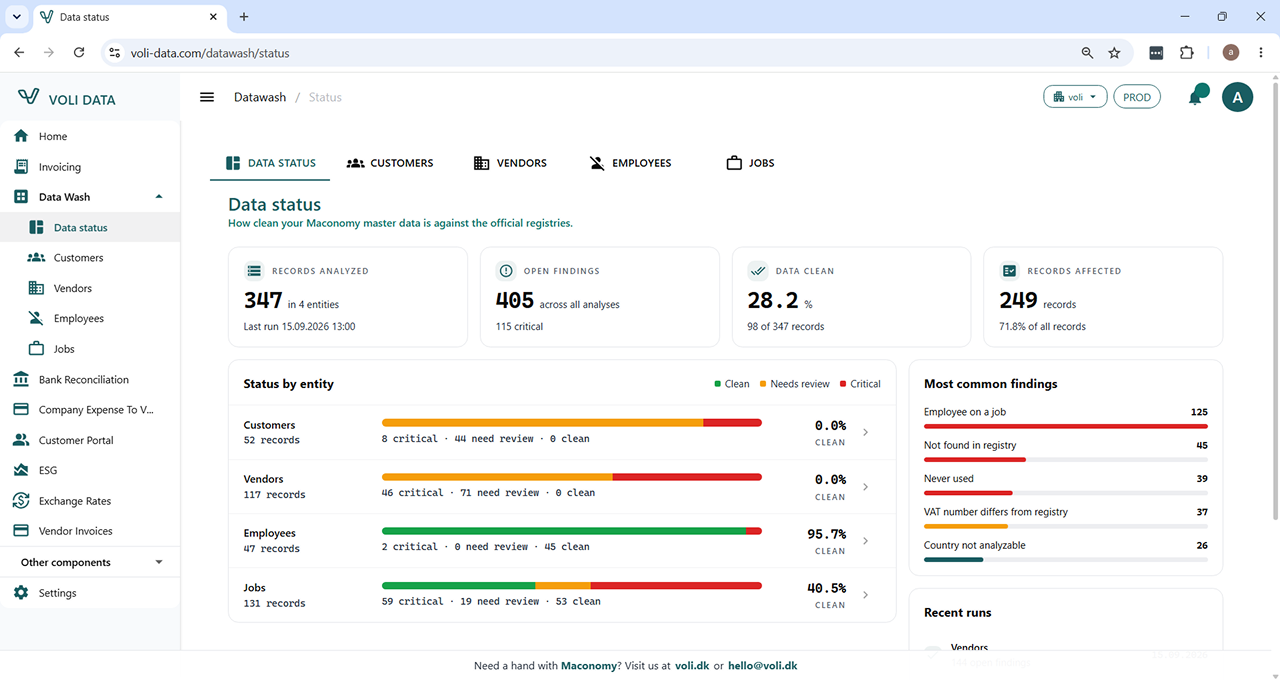Viewport: 1280px width, 680px height.
Task: Open the voli.dk footer link
Action: click(x=692, y=665)
